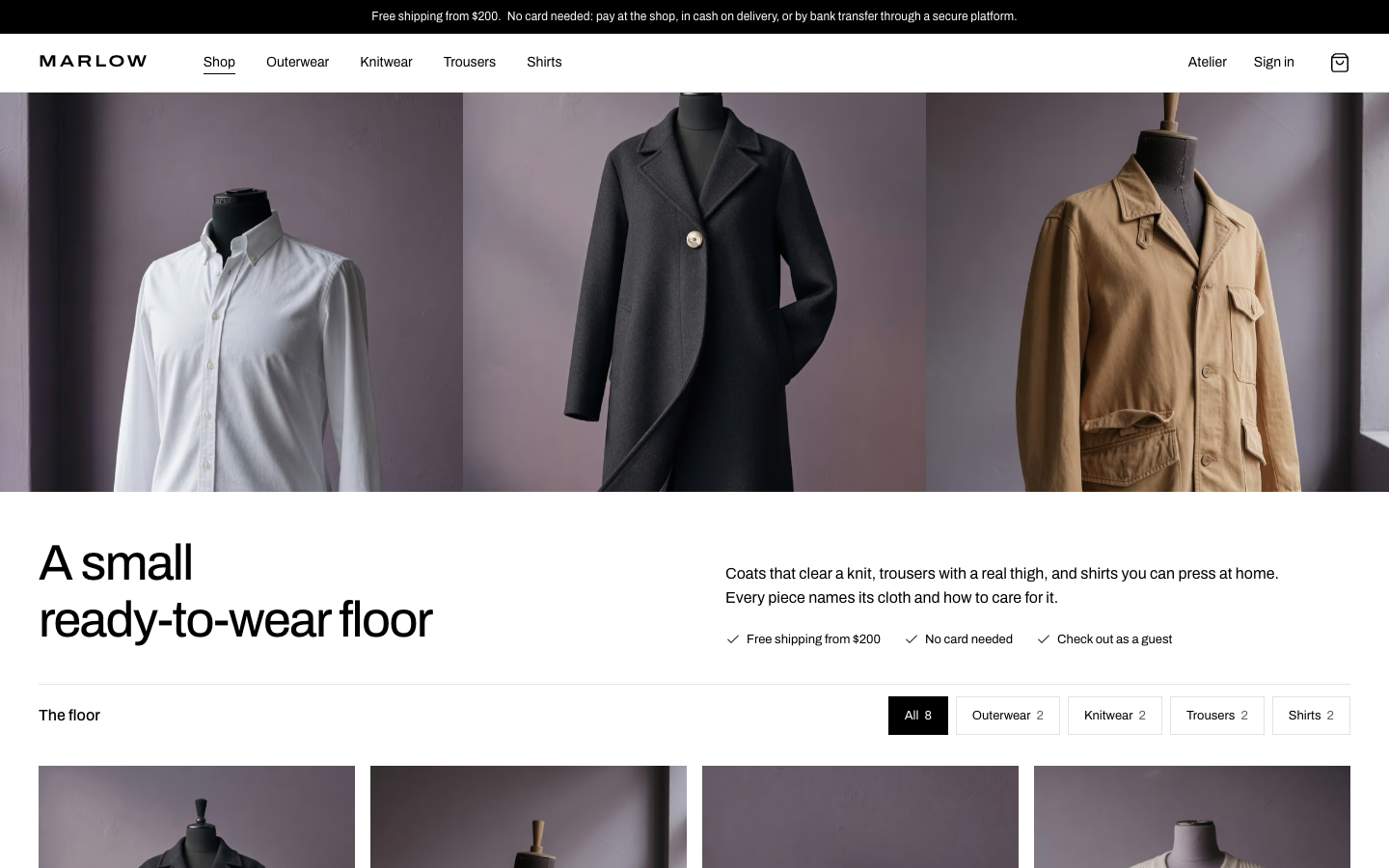This screenshot has width=1389, height=868.
Task: Go to Outerwear in top navigation
Action: [x=297, y=63]
